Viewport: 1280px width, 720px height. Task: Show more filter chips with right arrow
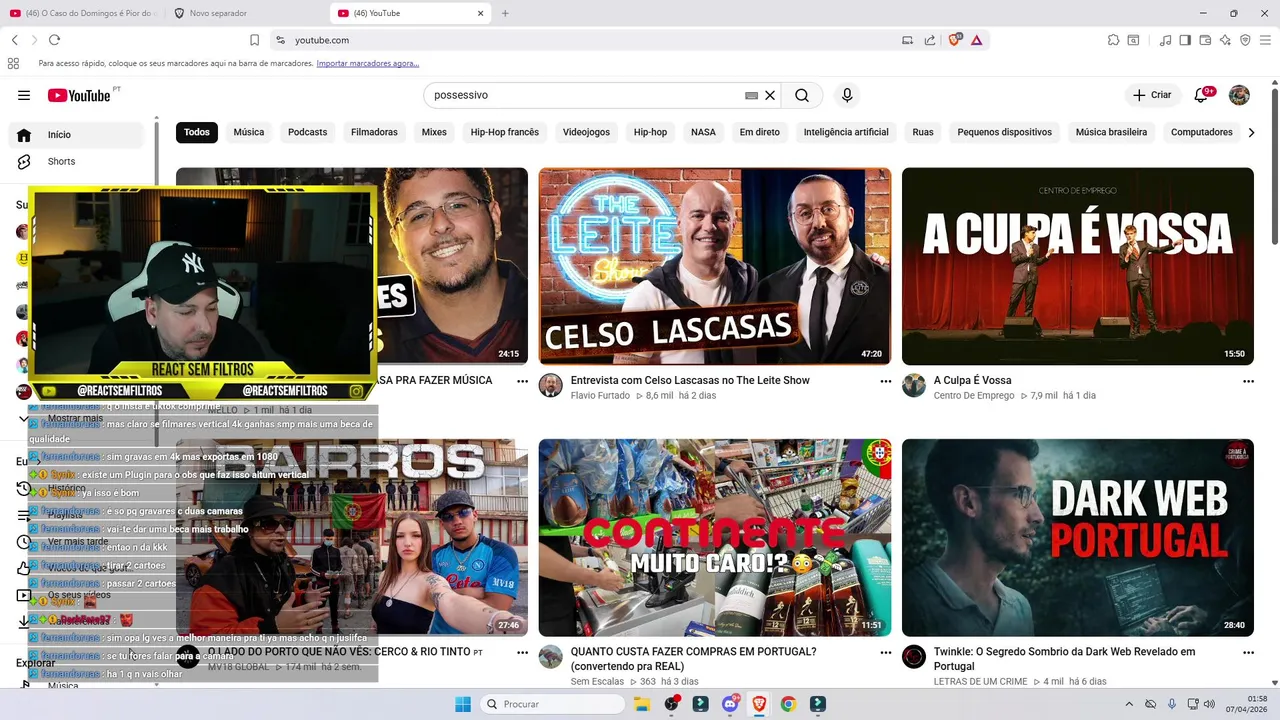pos(1251,132)
